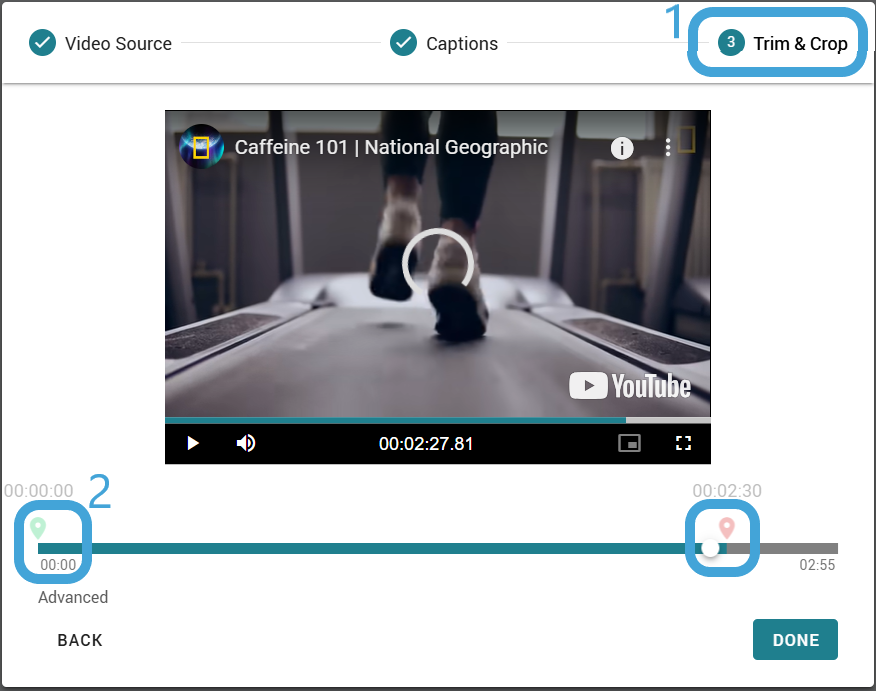
Task: Expand the Advanced trim options
Action: (72, 597)
